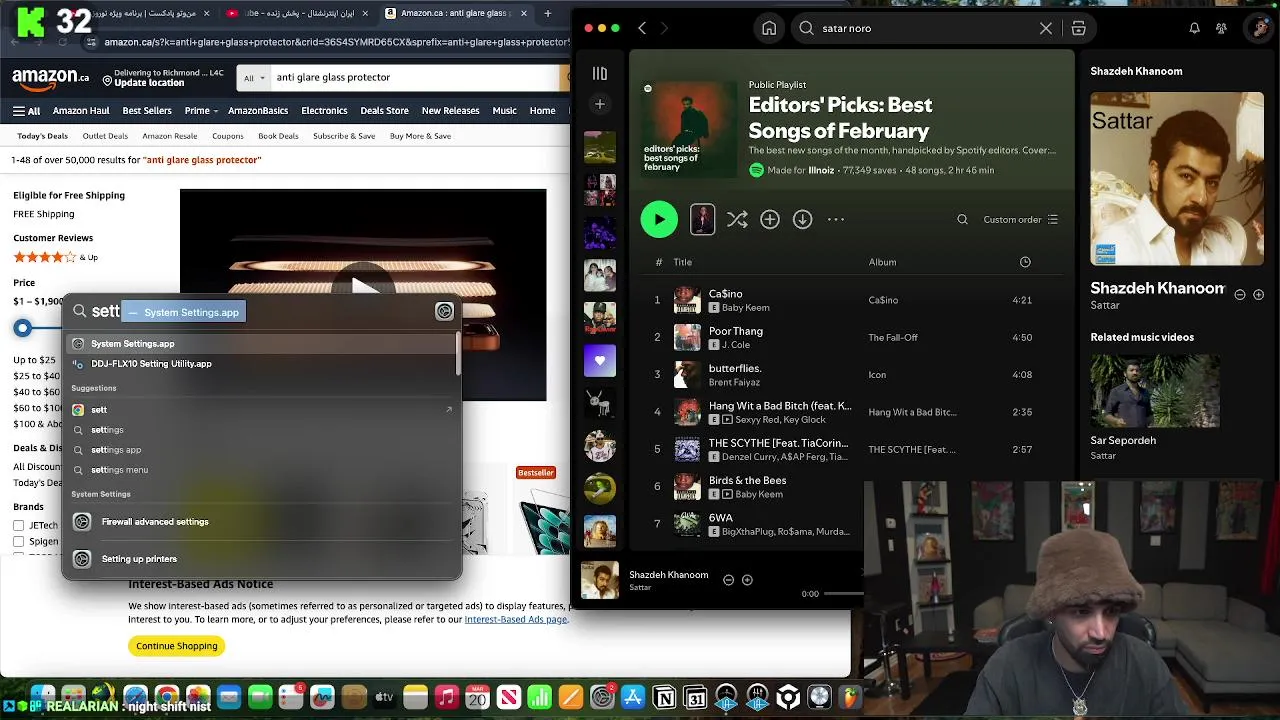Select the track butterflies. by Brent Faiyaz

pyautogui.click(x=850, y=374)
